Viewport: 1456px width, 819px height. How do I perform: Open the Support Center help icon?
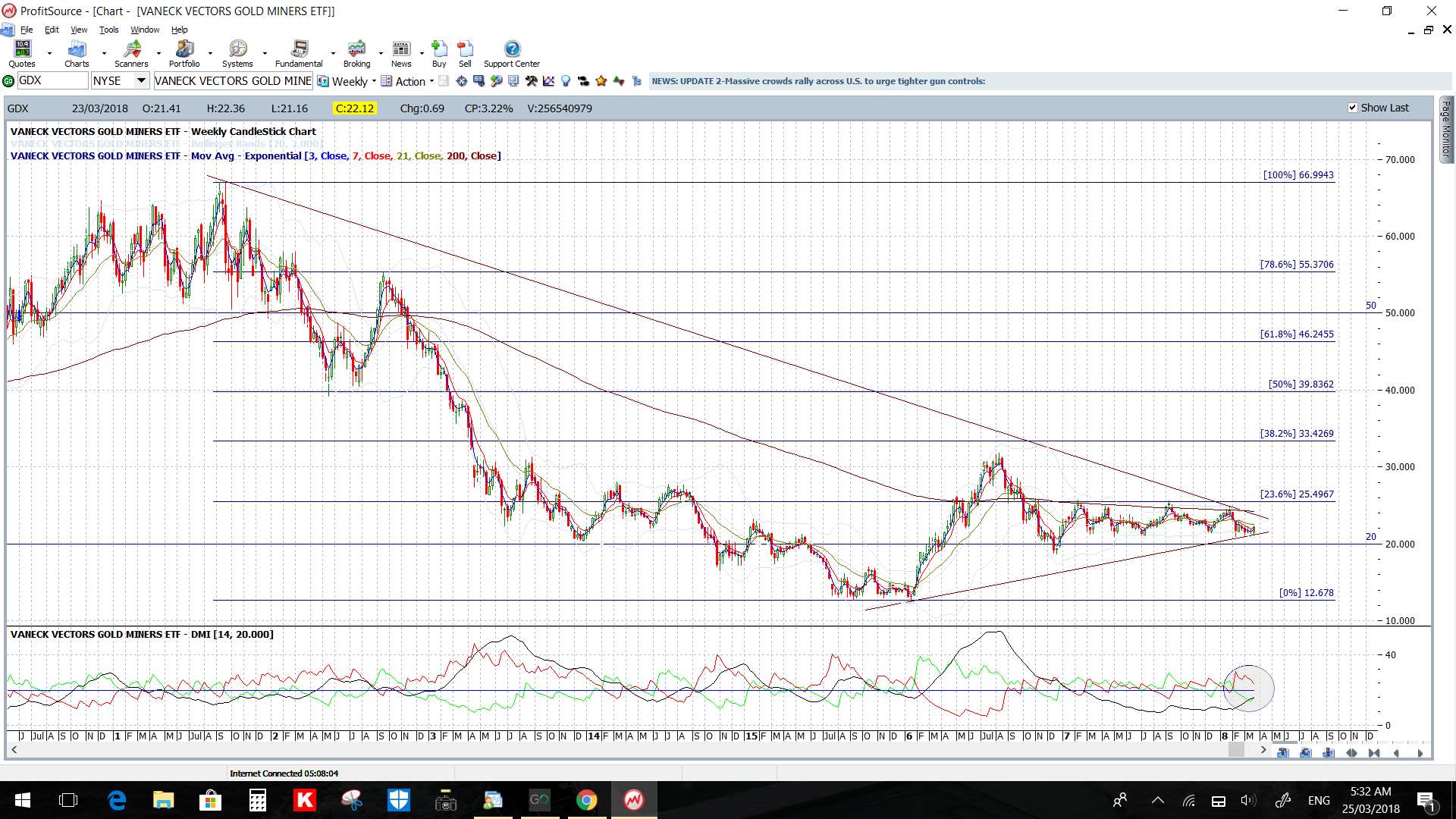[x=512, y=54]
